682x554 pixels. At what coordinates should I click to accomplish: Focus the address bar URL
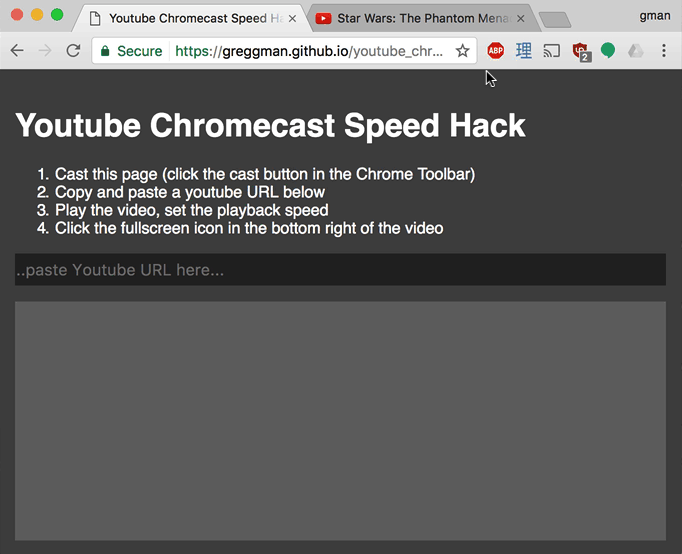[309, 51]
